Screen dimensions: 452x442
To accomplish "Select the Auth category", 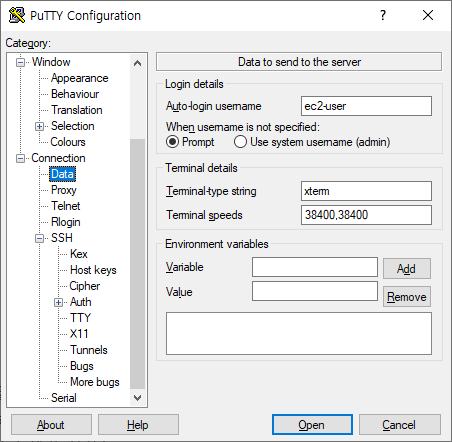I will click(81, 302).
